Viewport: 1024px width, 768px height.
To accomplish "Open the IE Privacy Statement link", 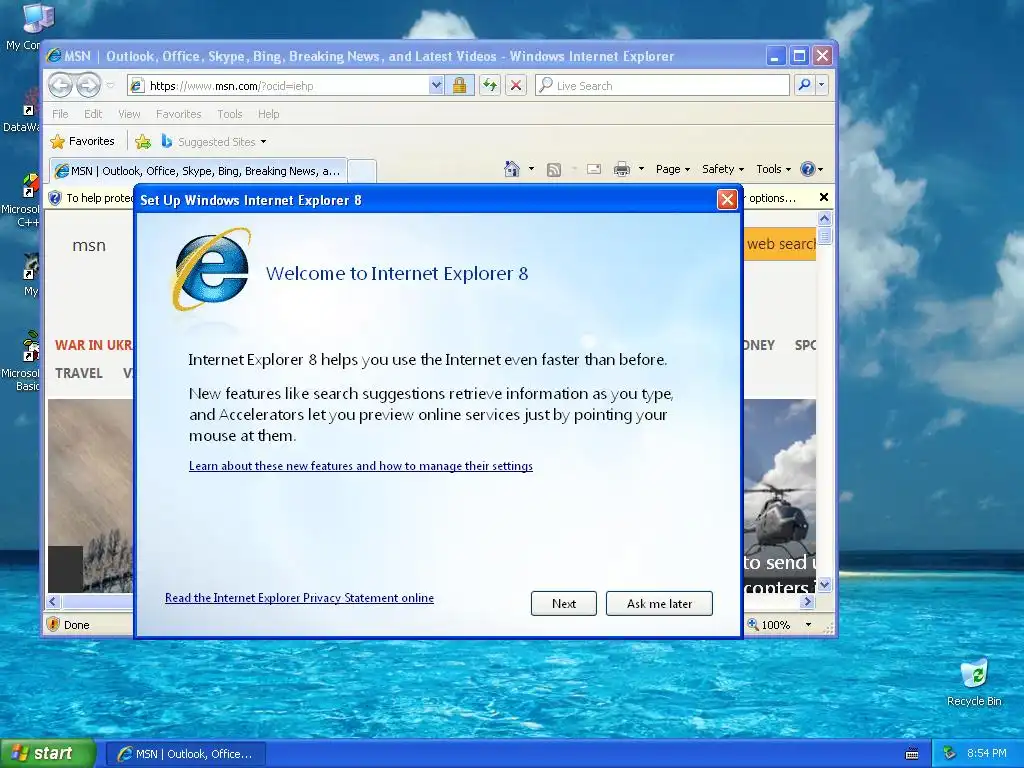I will (299, 598).
